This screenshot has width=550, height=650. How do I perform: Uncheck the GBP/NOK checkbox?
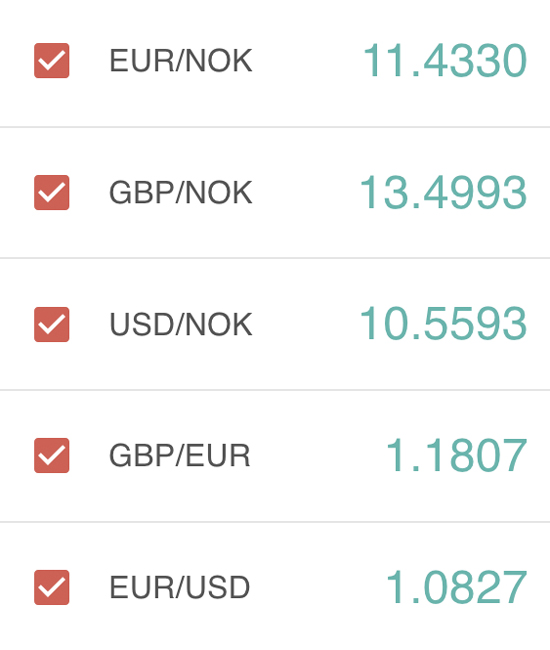[x=51, y=192]
